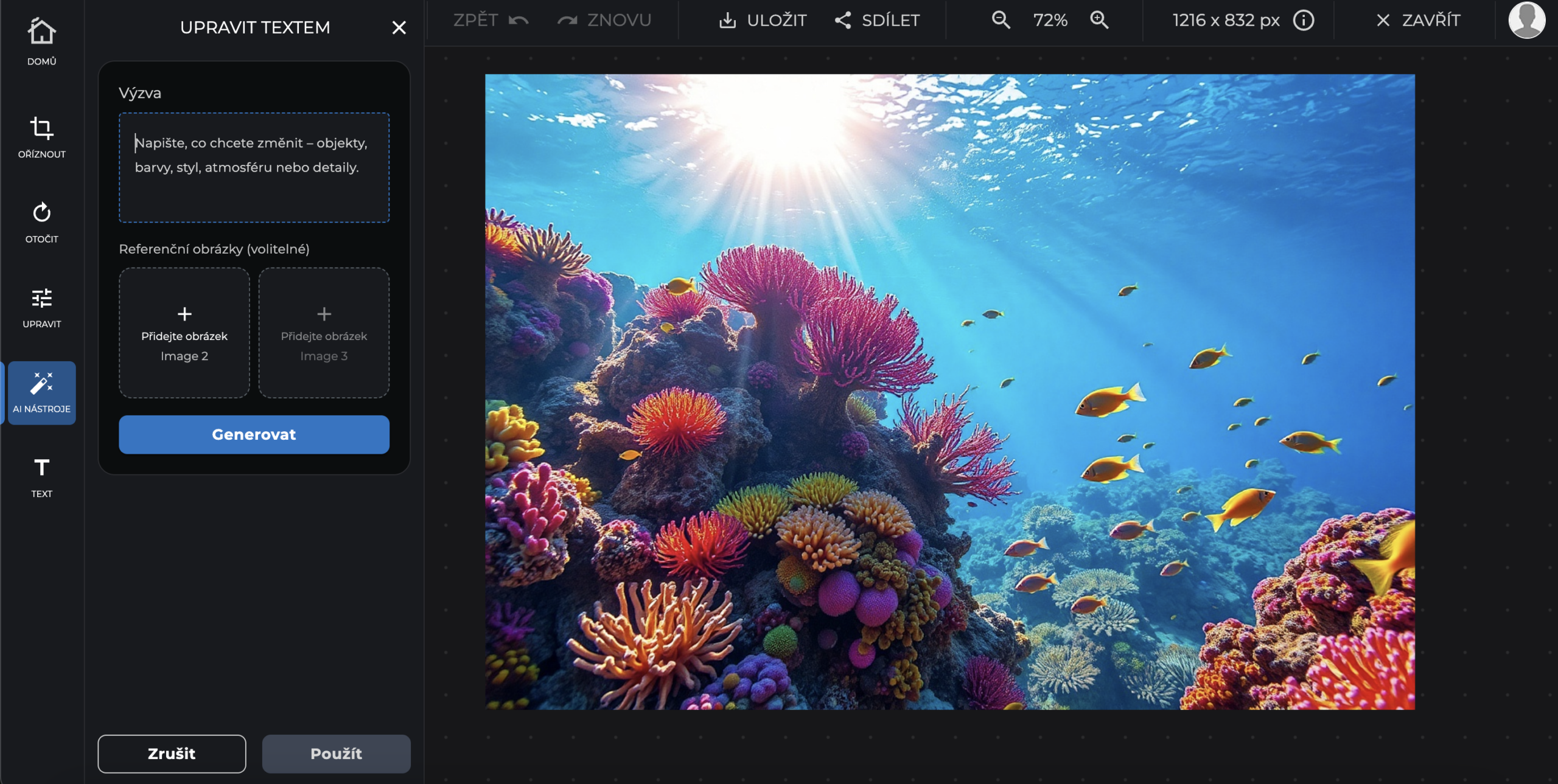This screenshot has width=1558, height=784.
Task: Add reference image in Image 2 slot
Action: (184, 333)
